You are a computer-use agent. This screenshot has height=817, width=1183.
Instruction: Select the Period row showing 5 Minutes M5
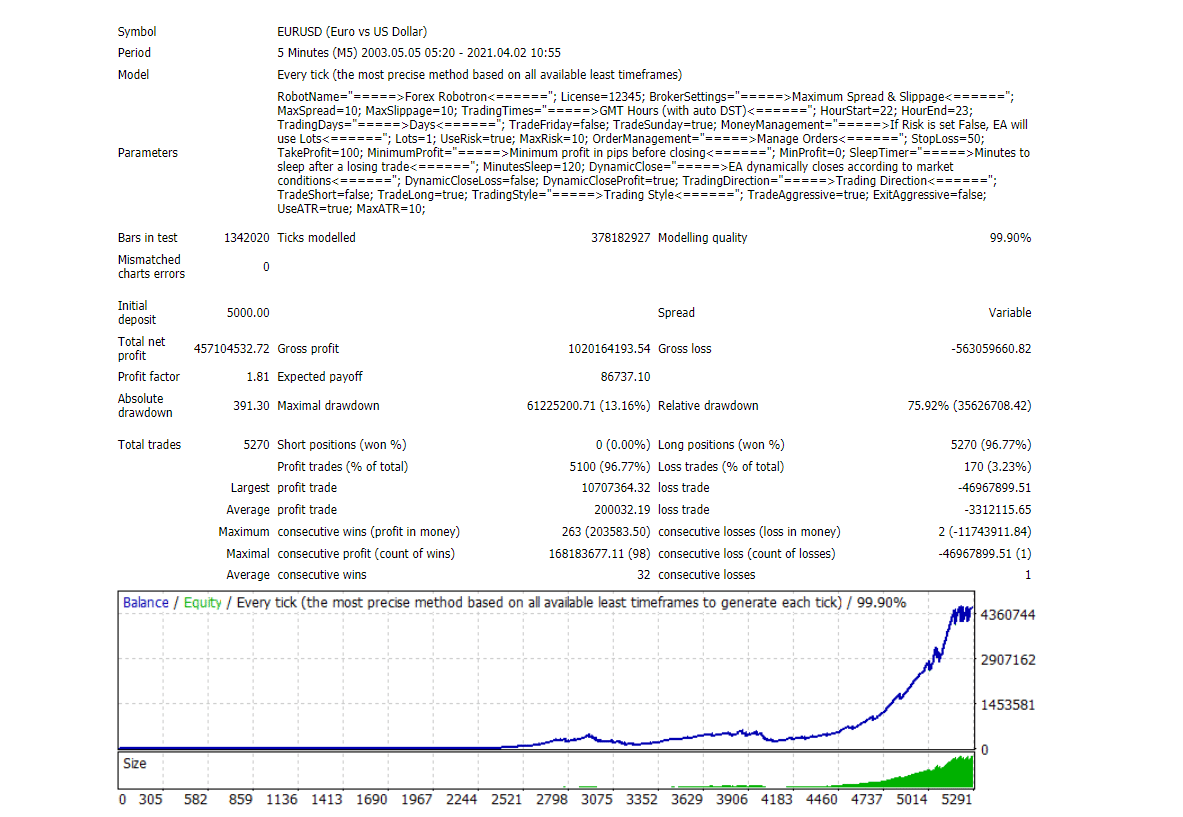point(420,52)
